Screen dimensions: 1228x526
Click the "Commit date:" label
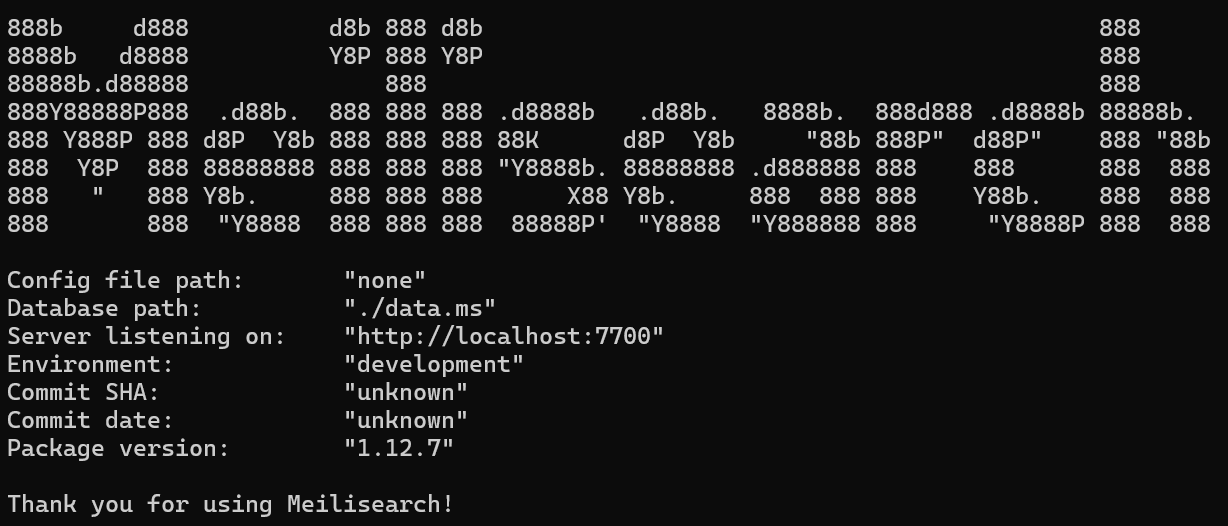[91, 420]
